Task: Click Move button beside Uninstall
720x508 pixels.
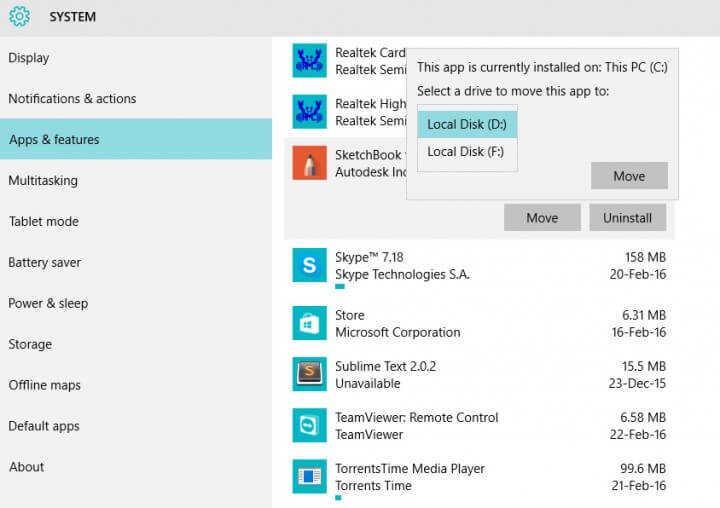Action: 542,218
